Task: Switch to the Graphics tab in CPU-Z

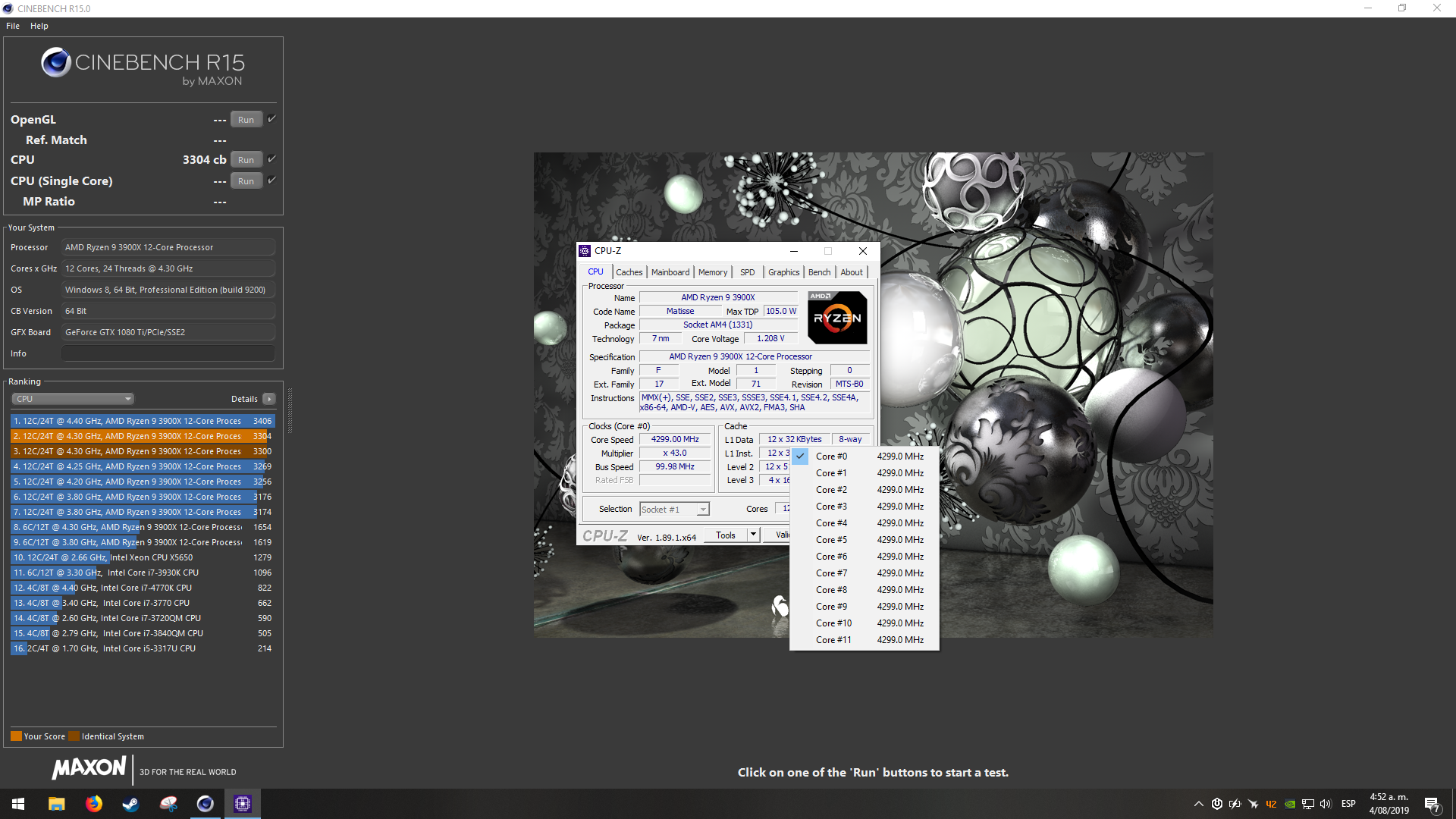Action: click(783, 272)
